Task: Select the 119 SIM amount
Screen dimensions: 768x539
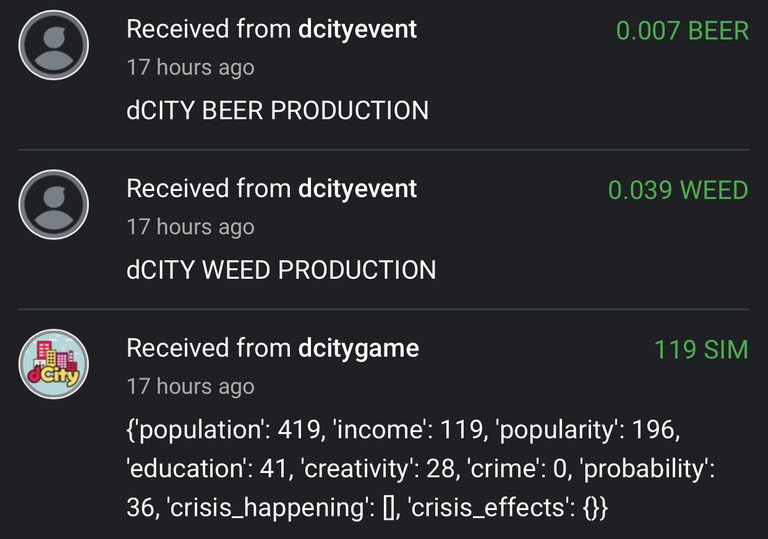Action: tap(701, 350)
